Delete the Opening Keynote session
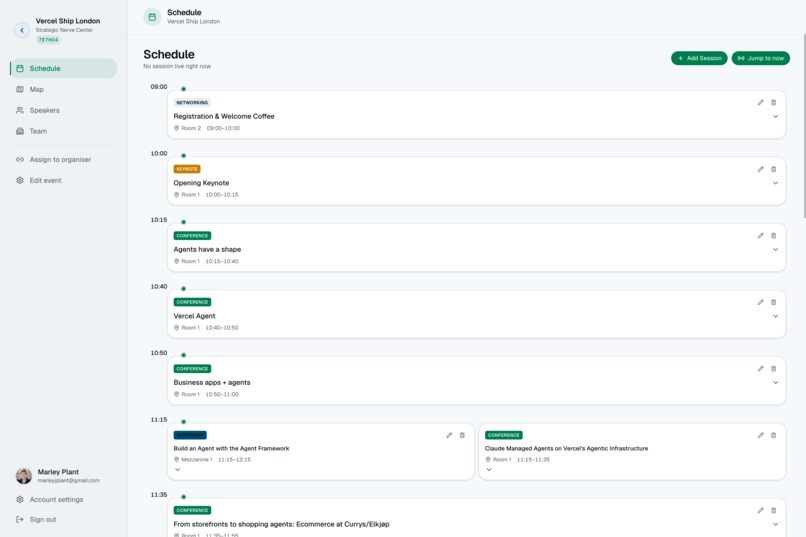The width and height of the screenshot is (806, 537). 774,169
